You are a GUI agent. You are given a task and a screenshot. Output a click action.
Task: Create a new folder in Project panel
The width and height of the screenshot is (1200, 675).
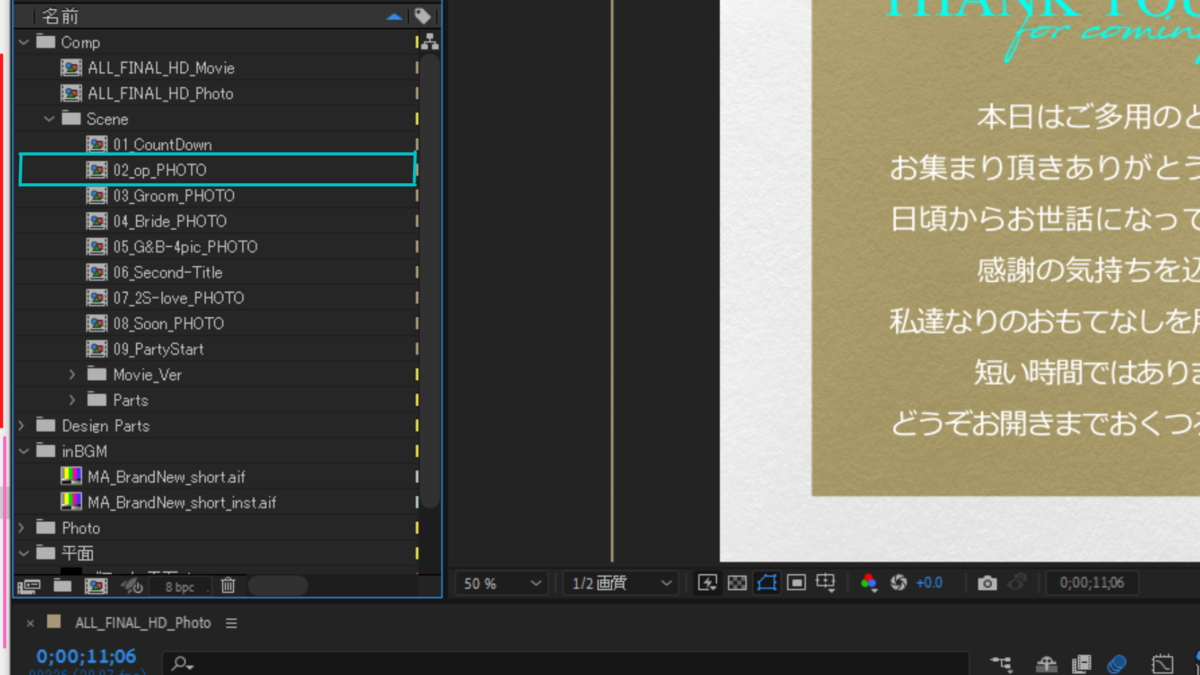62,586
